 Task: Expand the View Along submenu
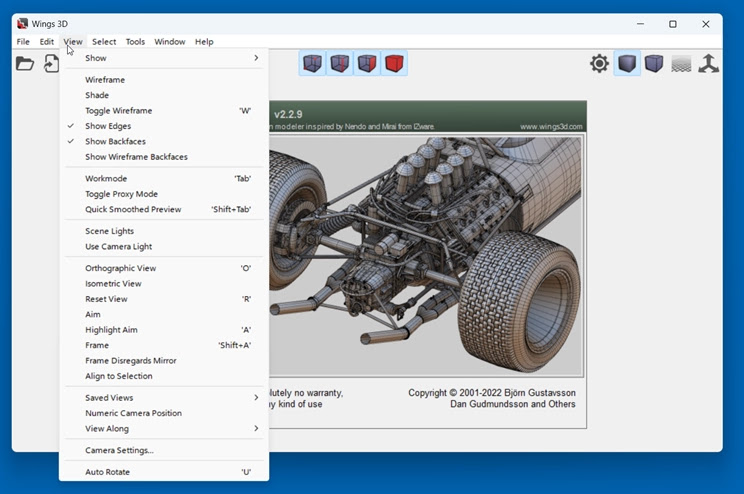164,429
